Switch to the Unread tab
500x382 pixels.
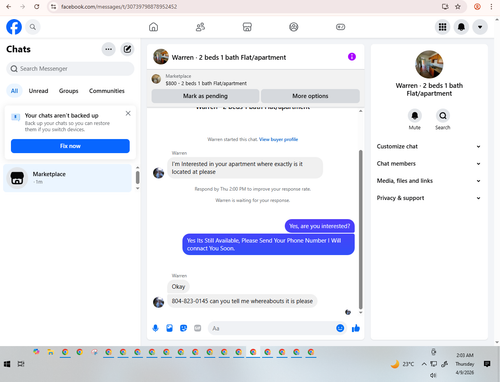(x=38, y=91)
